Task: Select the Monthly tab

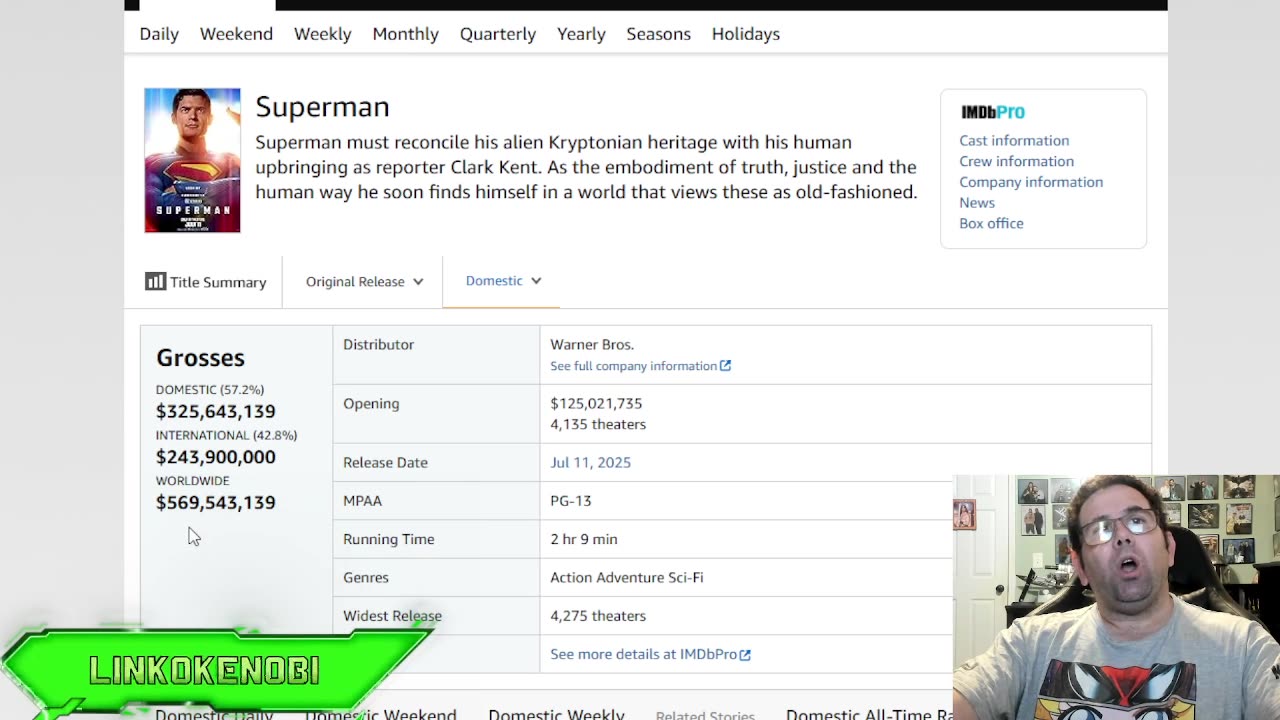Action: [x=405, y=34]
